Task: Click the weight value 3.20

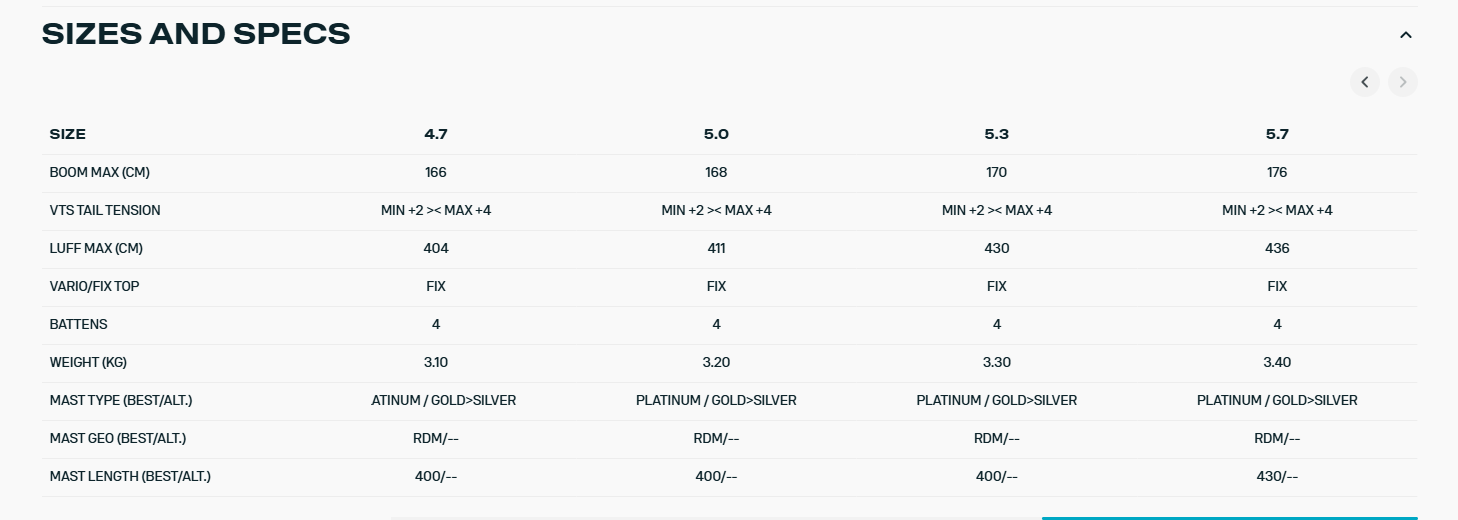Action: 716,362
